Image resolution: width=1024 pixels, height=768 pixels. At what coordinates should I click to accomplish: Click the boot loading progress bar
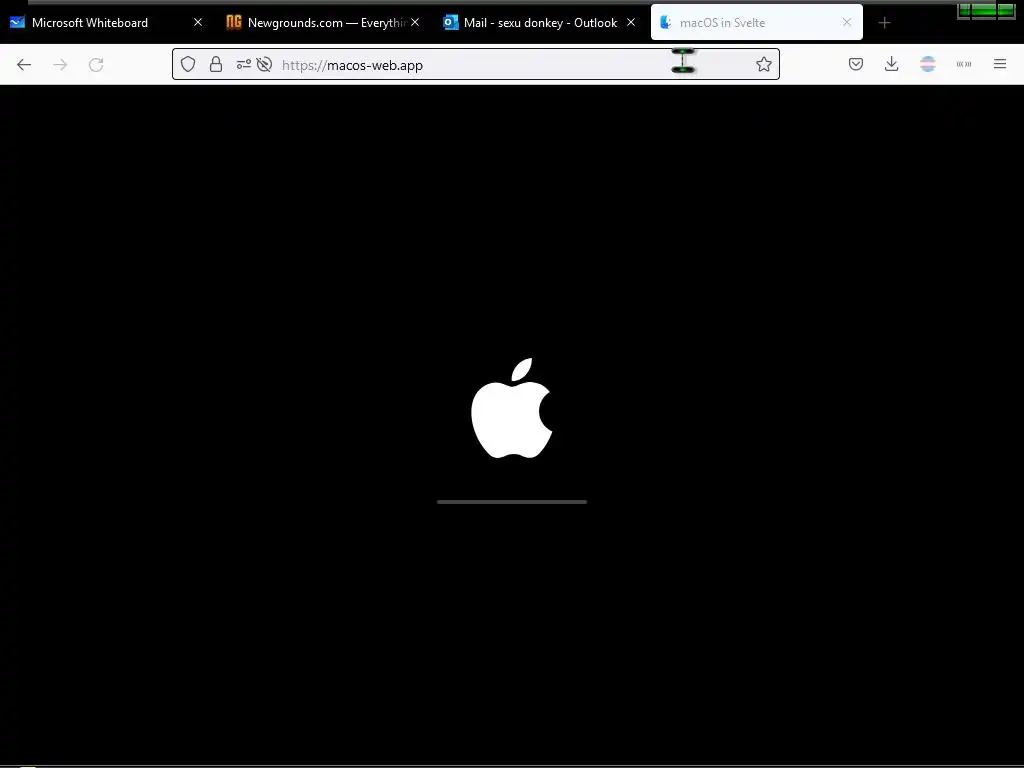pyautogui.click(x=512, y=502)
